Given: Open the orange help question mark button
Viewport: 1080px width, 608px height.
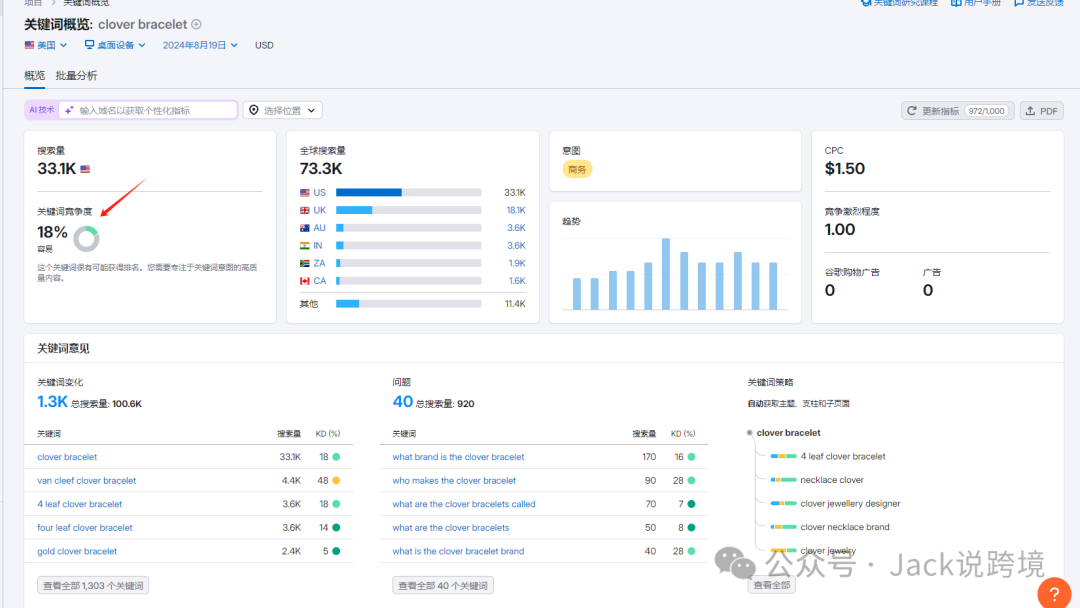Looking at the screenshot, I should click(x=1053, y=594).
